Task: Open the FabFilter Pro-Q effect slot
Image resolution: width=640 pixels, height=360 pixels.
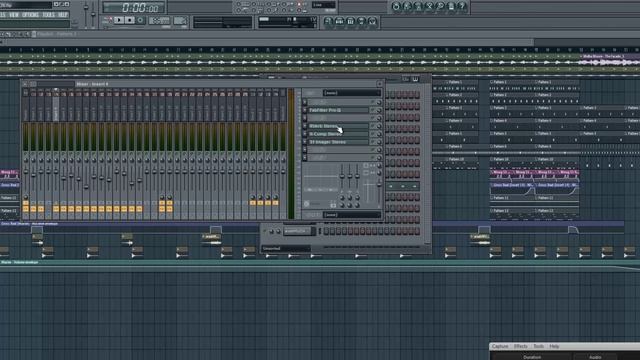Action: 338,110
